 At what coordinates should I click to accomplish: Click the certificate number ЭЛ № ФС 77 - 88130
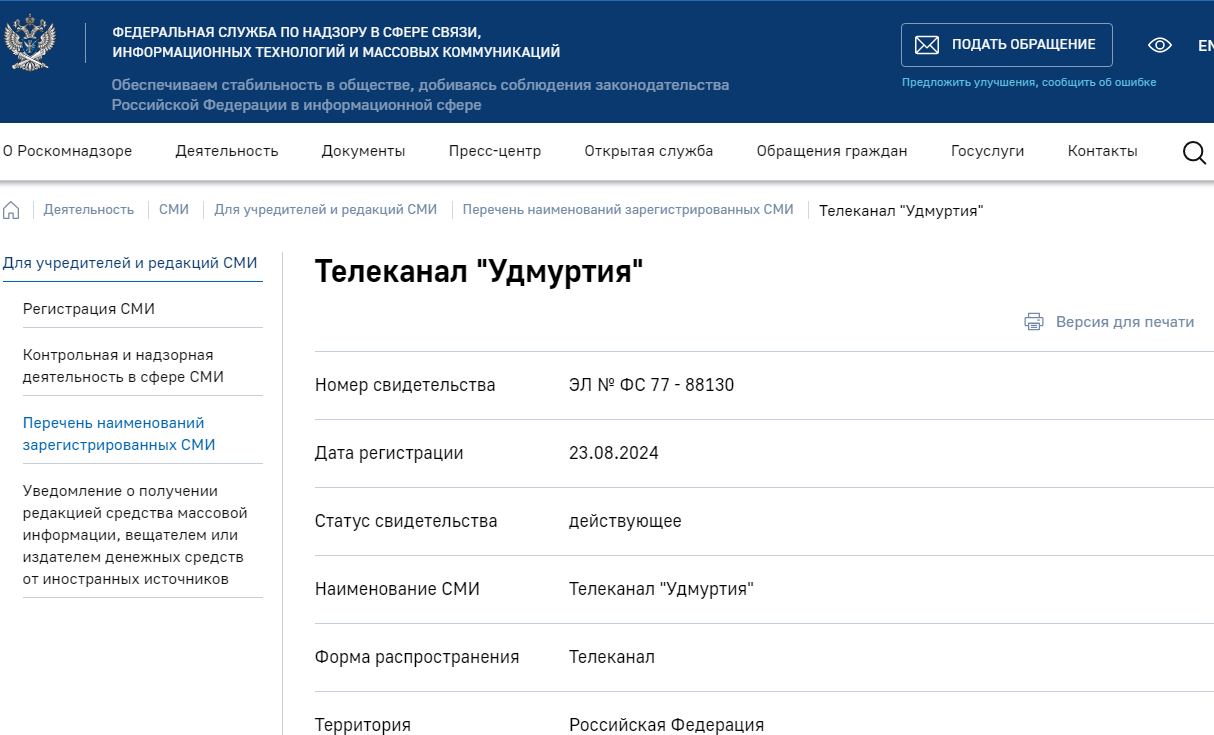click(x=651, y=385)
